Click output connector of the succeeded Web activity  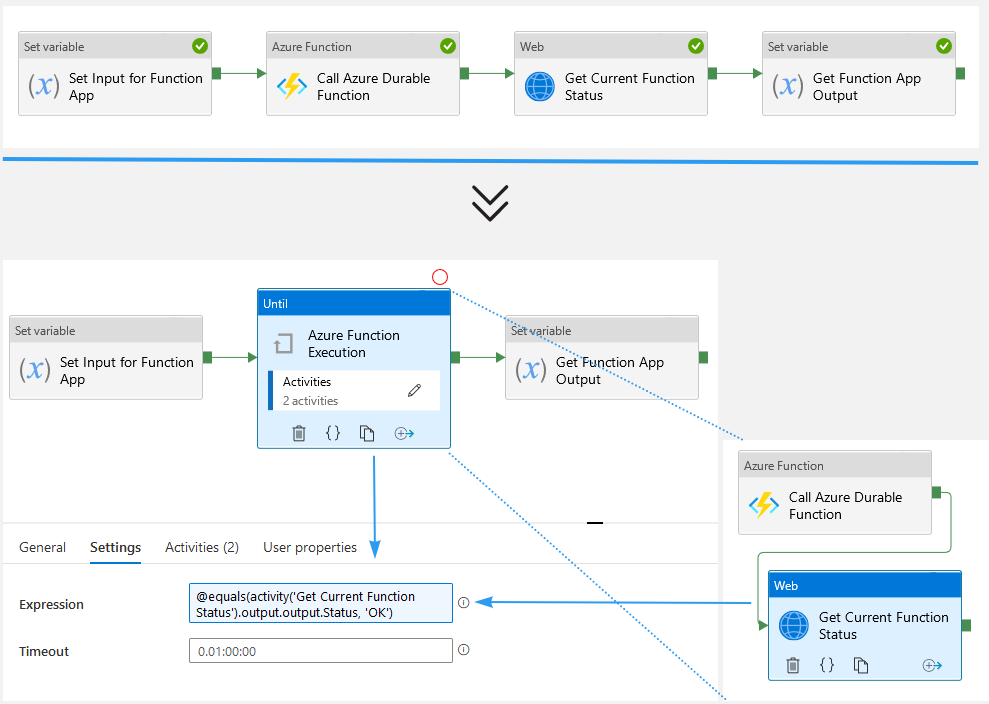click(x=712, y=73)
